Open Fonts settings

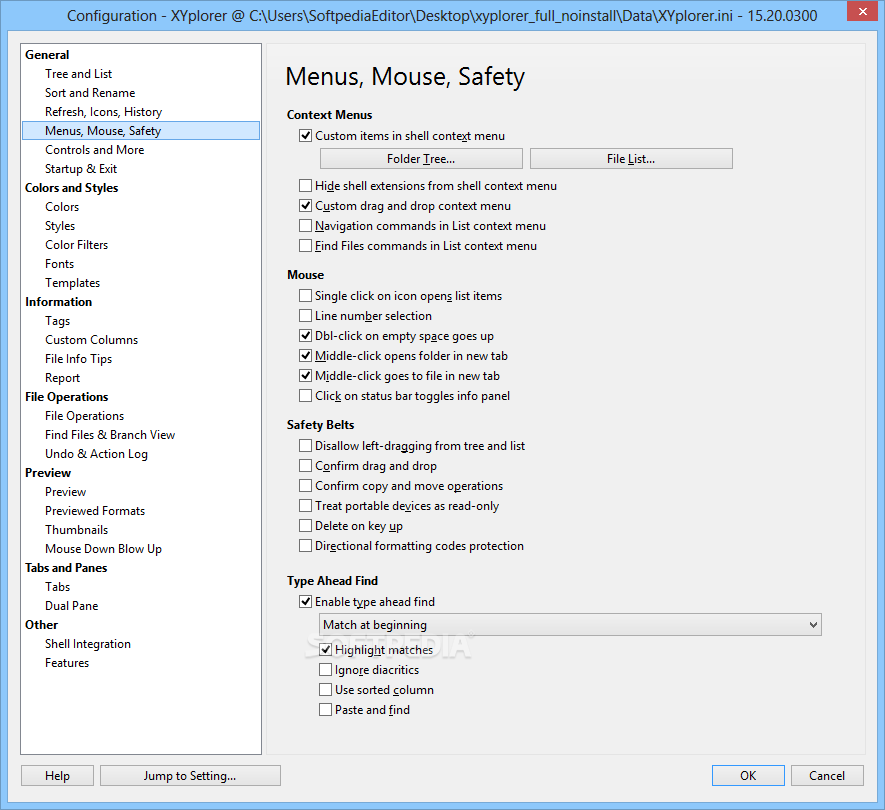pyautogui.click(x=59, y=264)
